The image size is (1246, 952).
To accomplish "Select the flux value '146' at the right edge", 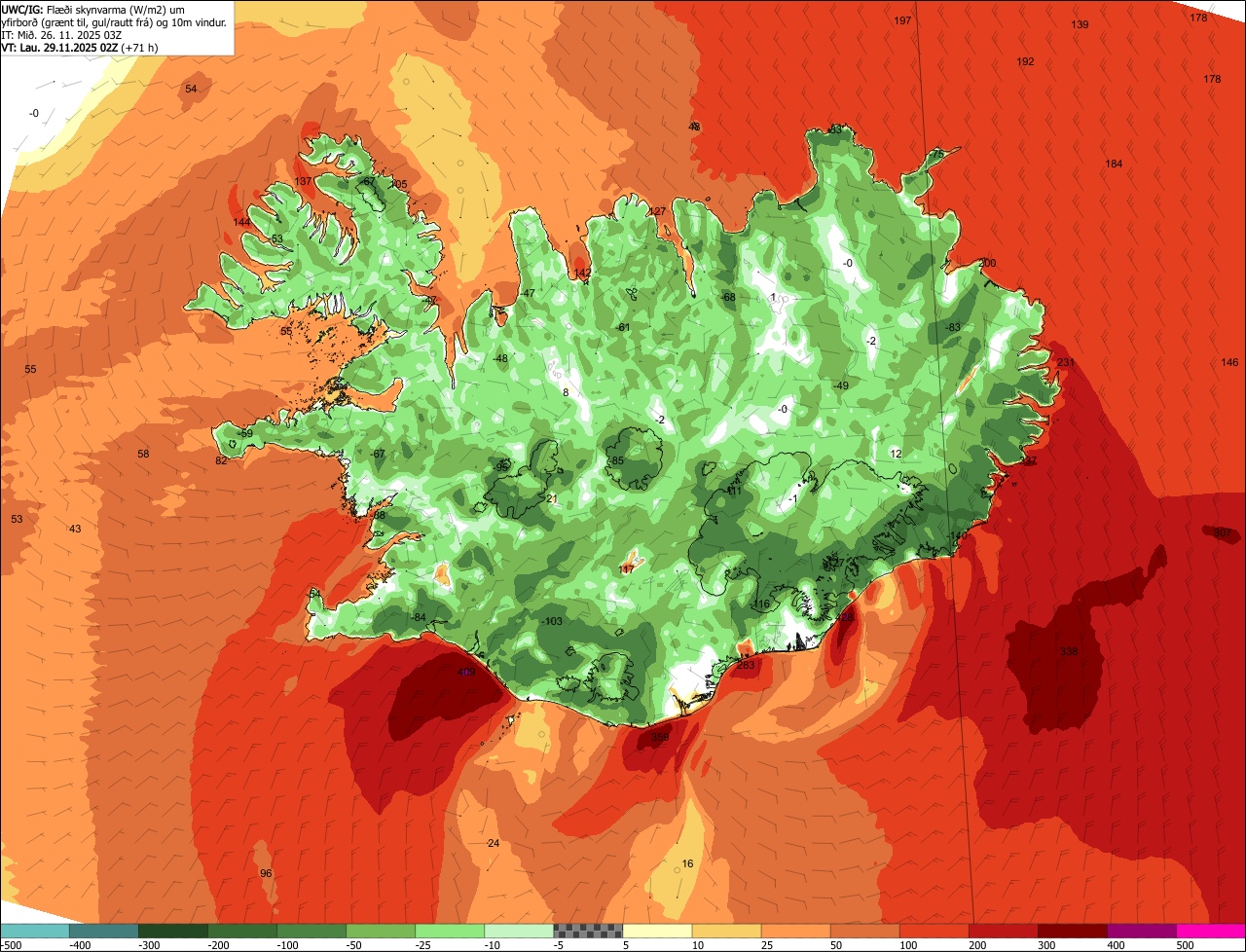I will (x=1229, y=363).
